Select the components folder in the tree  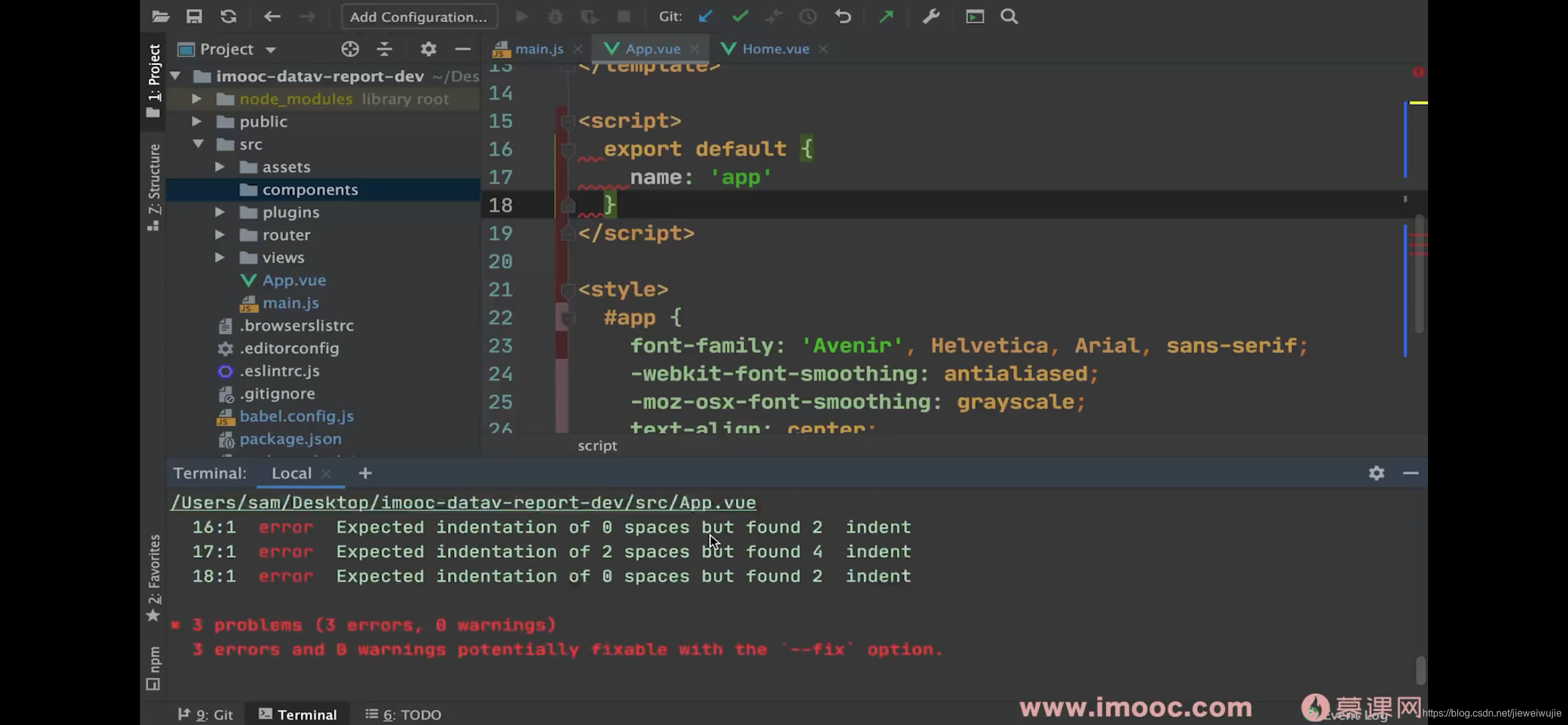323,190
